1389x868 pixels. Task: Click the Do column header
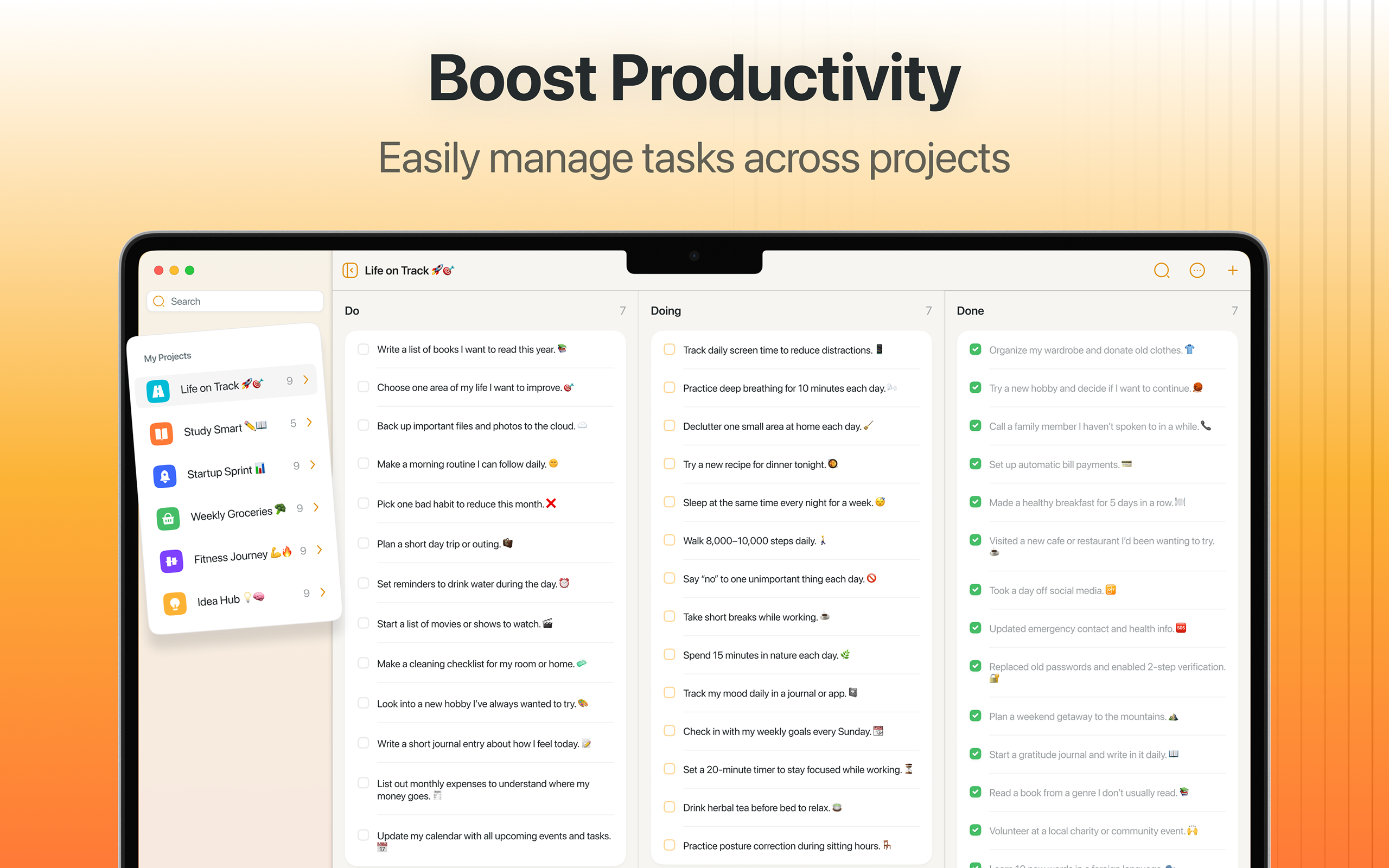coord(352,310)
